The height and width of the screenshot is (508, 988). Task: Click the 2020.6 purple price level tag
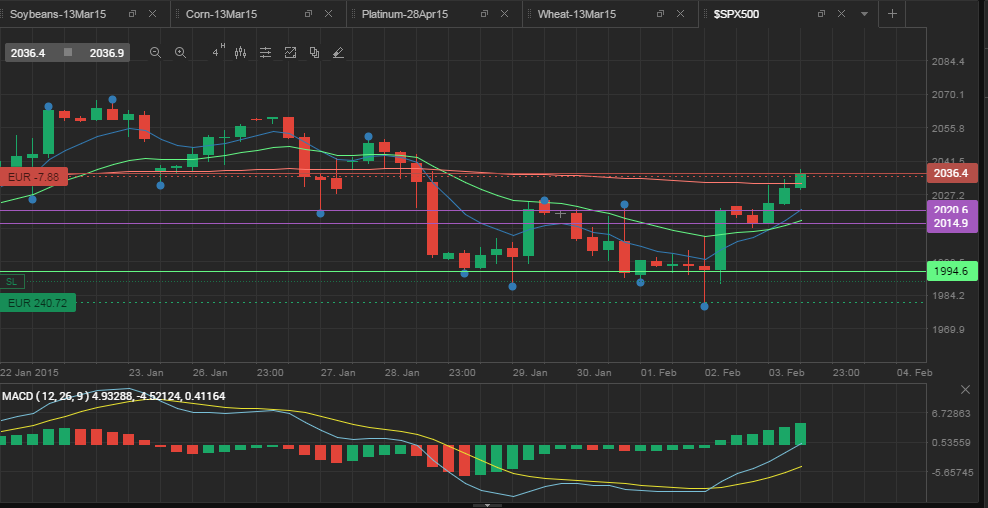click(951, 210)
